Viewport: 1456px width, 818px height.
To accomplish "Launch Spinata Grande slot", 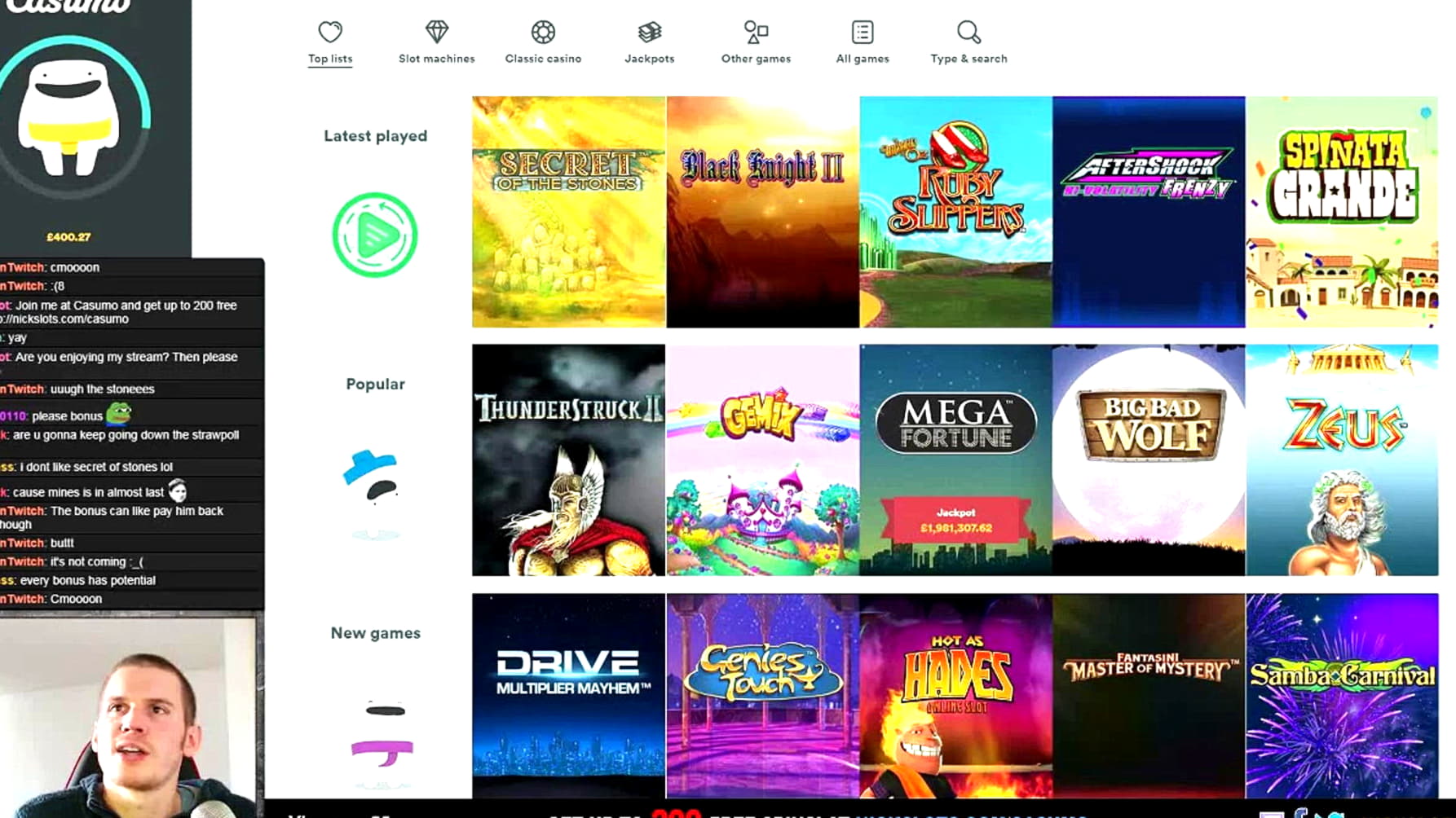I will point(1342,212).
